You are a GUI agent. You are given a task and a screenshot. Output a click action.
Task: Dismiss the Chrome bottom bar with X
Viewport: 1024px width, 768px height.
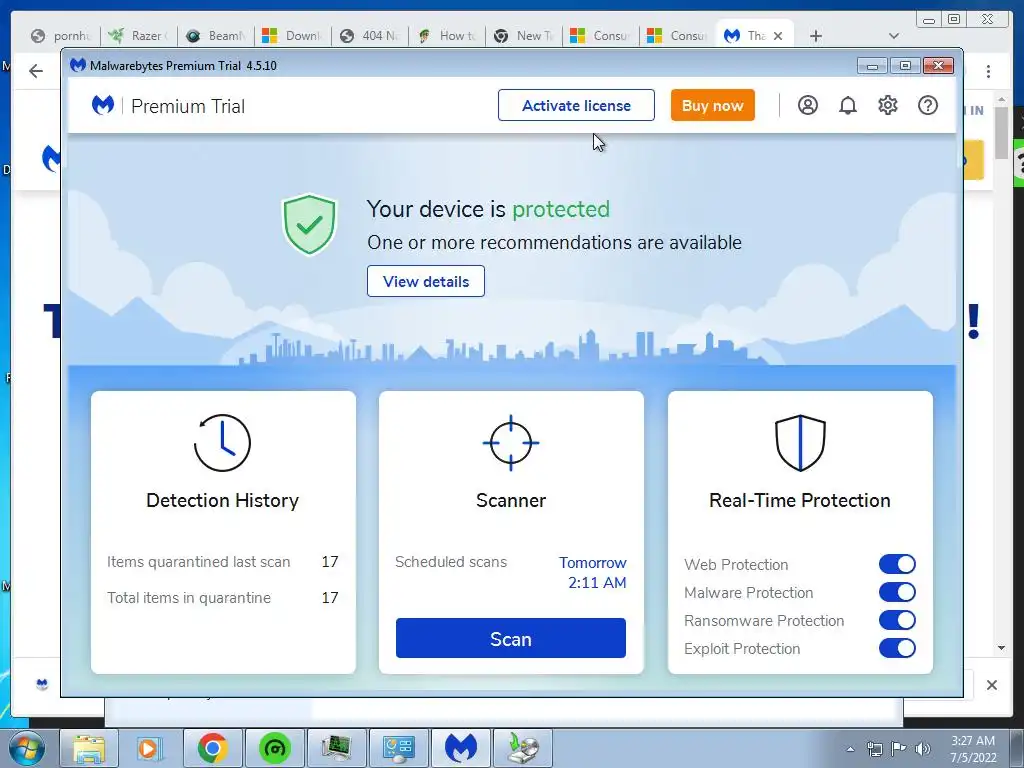(x=991, y=685)
